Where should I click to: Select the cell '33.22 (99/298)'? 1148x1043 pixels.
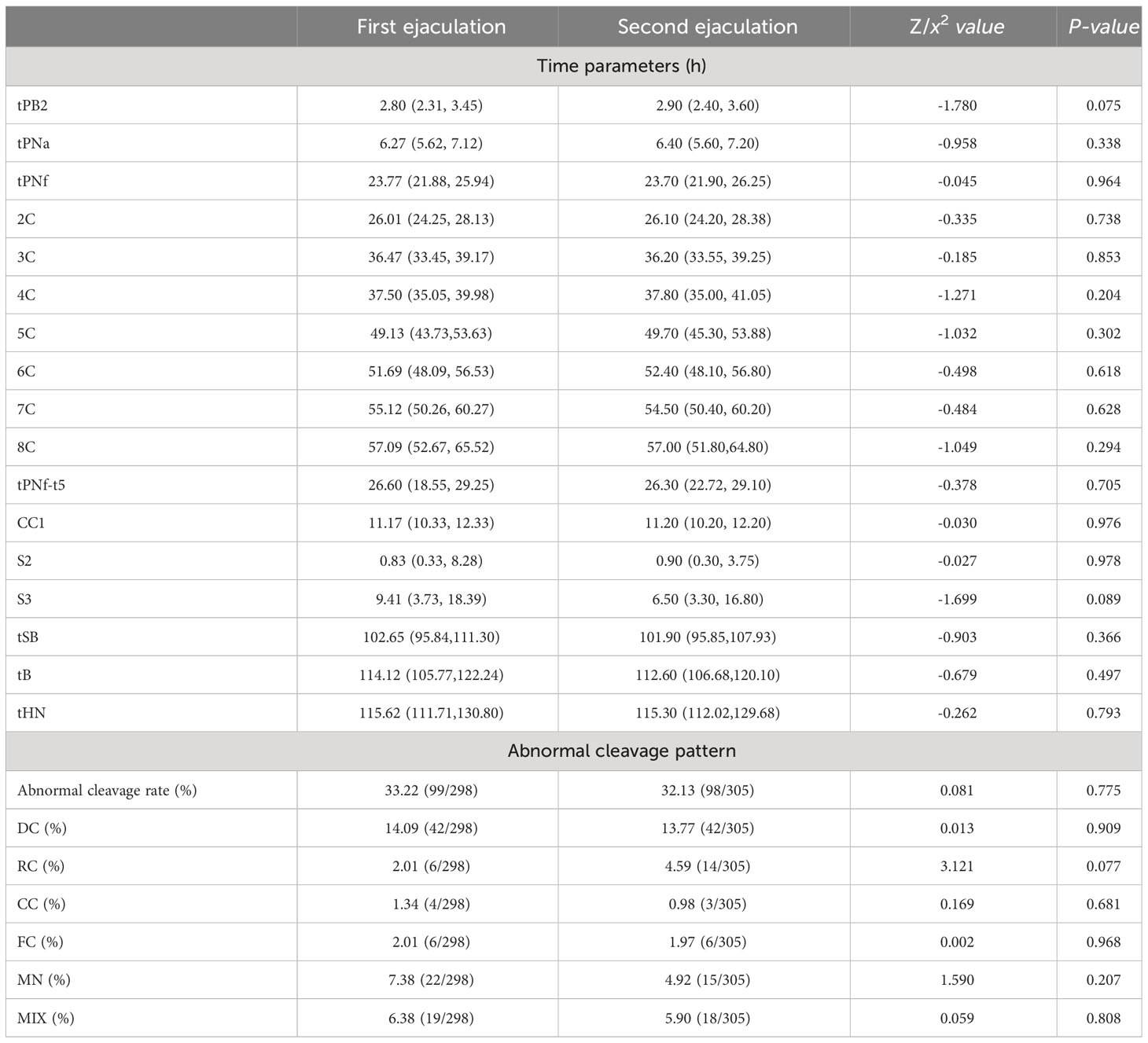point(431,791)
